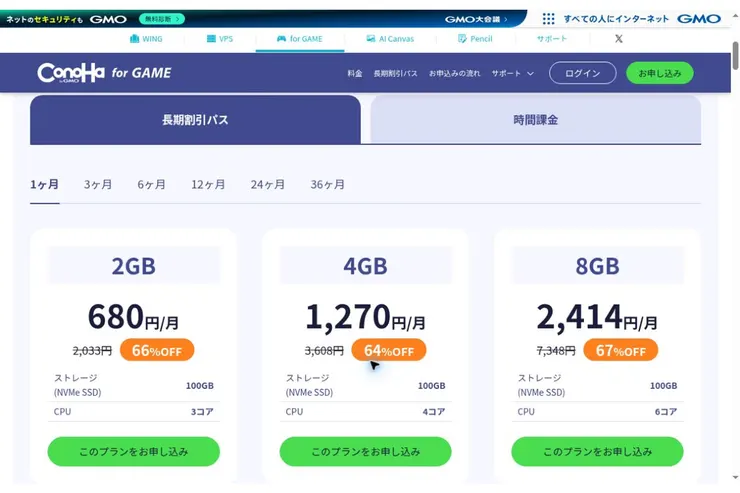Image resolution: width=740 pixels, height=493 pixels.
Task: Click the 3コア CPU value
Action: [202, 412]
